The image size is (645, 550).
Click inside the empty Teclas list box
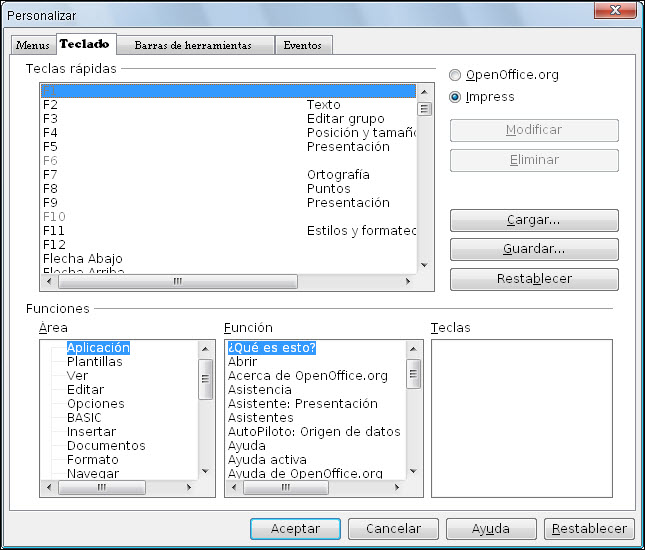(522, 418)
